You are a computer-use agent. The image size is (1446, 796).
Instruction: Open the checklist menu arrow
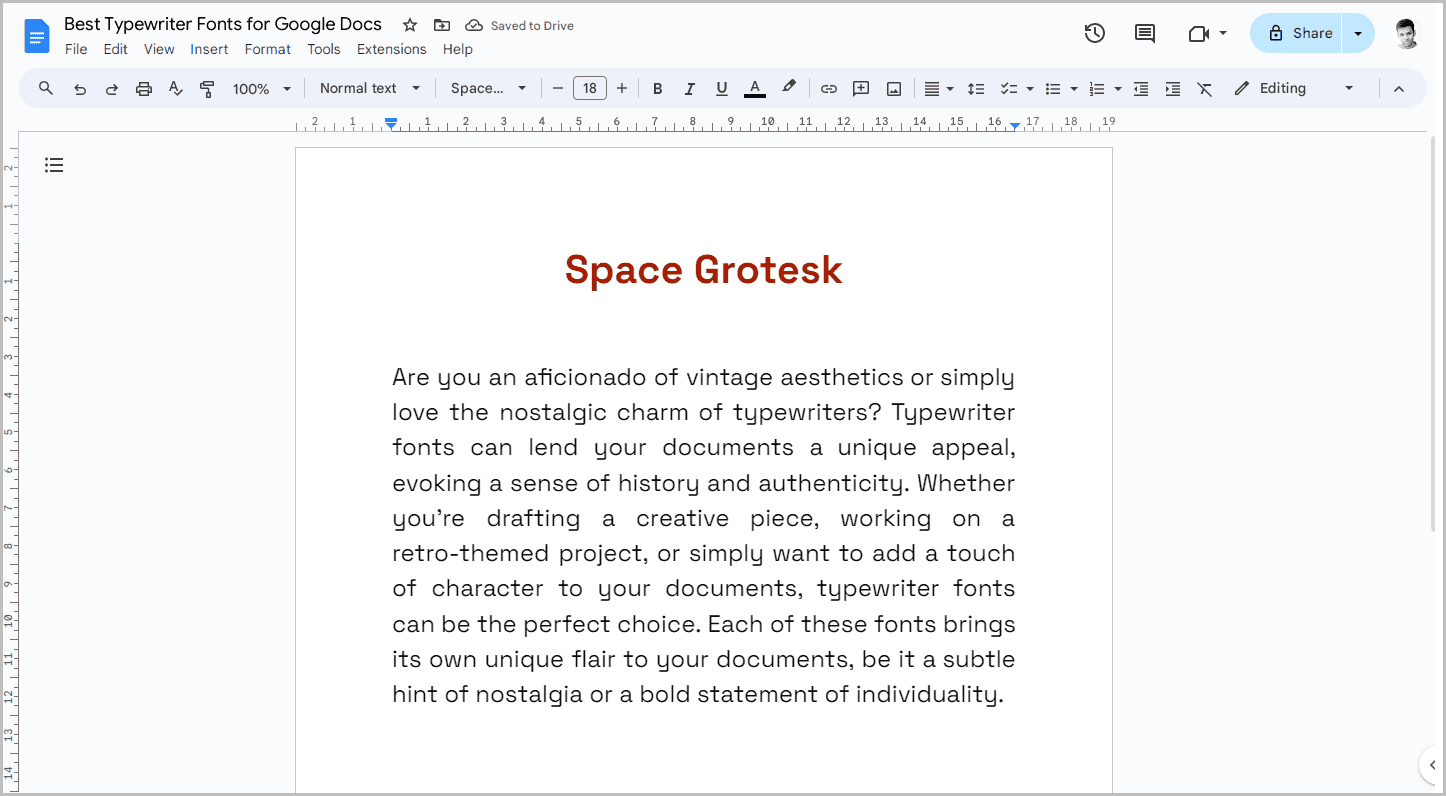(x=1030, y=88)
